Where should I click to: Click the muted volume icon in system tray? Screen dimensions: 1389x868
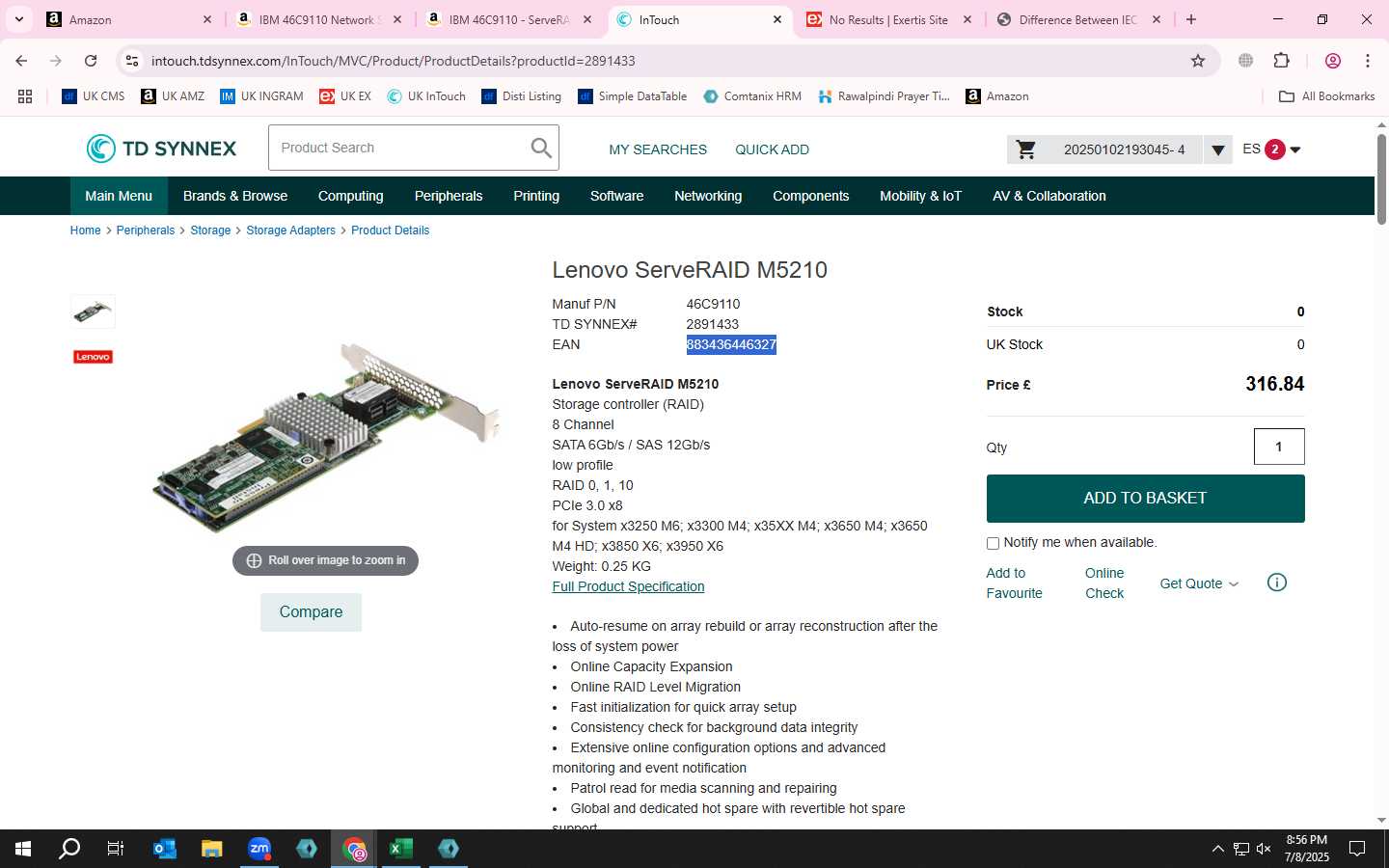[x=1264, y=849]
